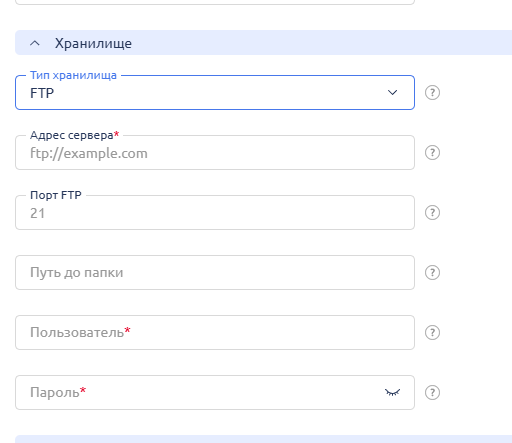
Task: Show help for Адрес сервера
Action: tap(432, 153)
